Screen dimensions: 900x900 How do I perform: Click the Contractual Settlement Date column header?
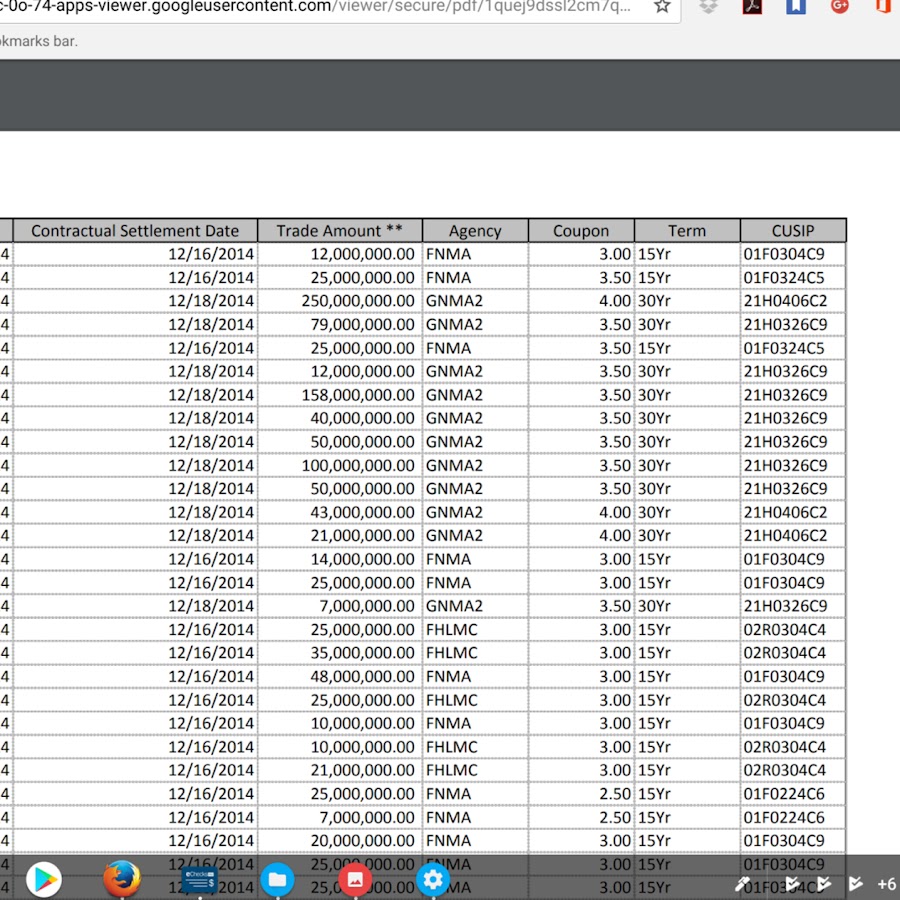(135, 231)
